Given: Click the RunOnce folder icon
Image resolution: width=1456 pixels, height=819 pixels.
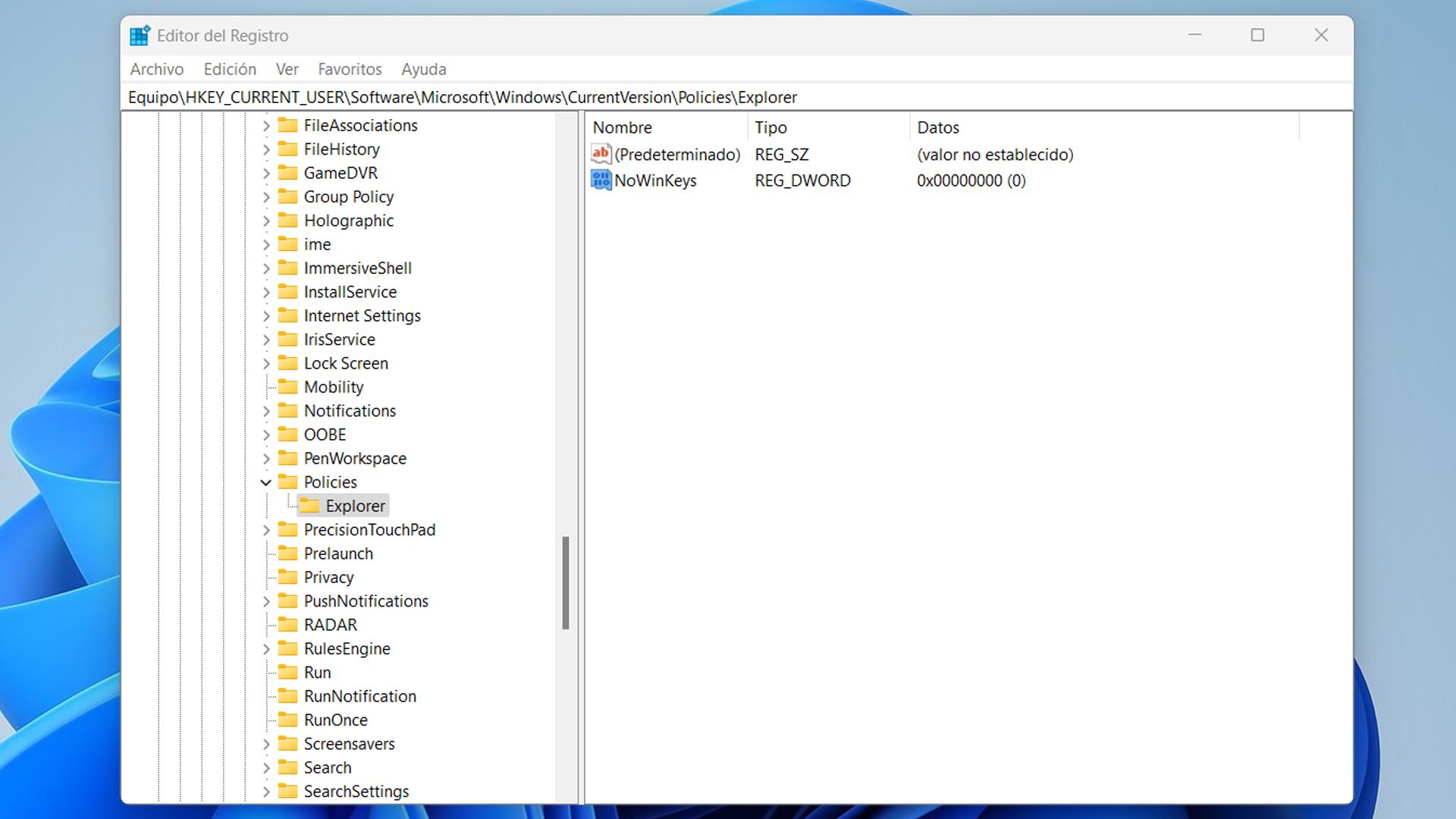Looking at the screenshot, I should (287, 720).
